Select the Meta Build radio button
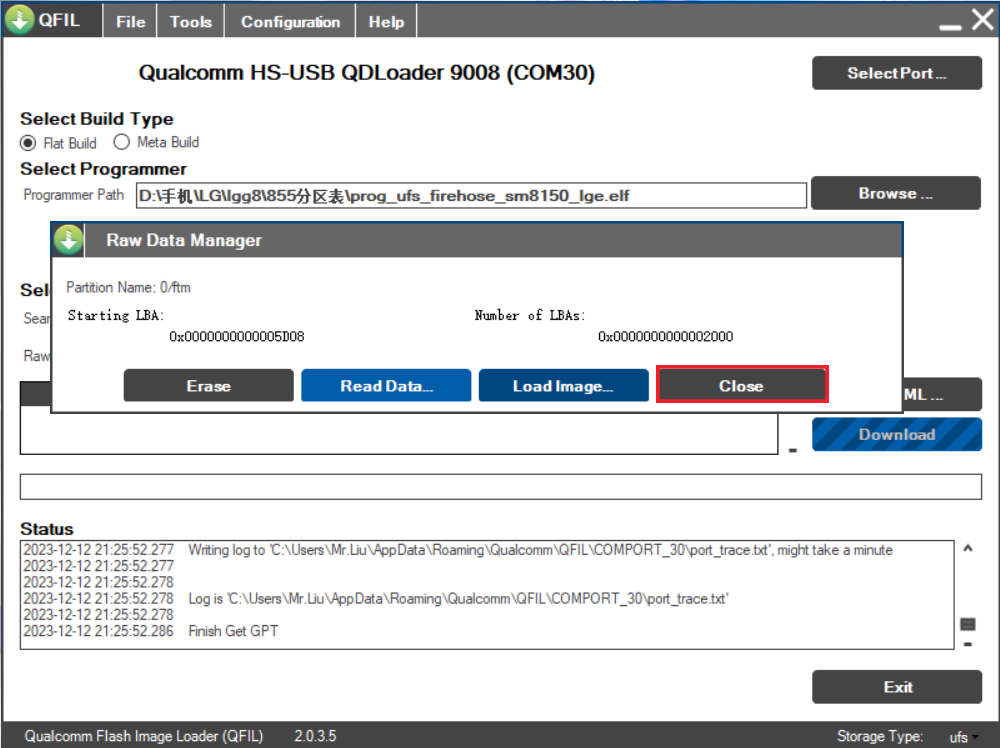Screen dimensions: 1000x748 point(122,142)
